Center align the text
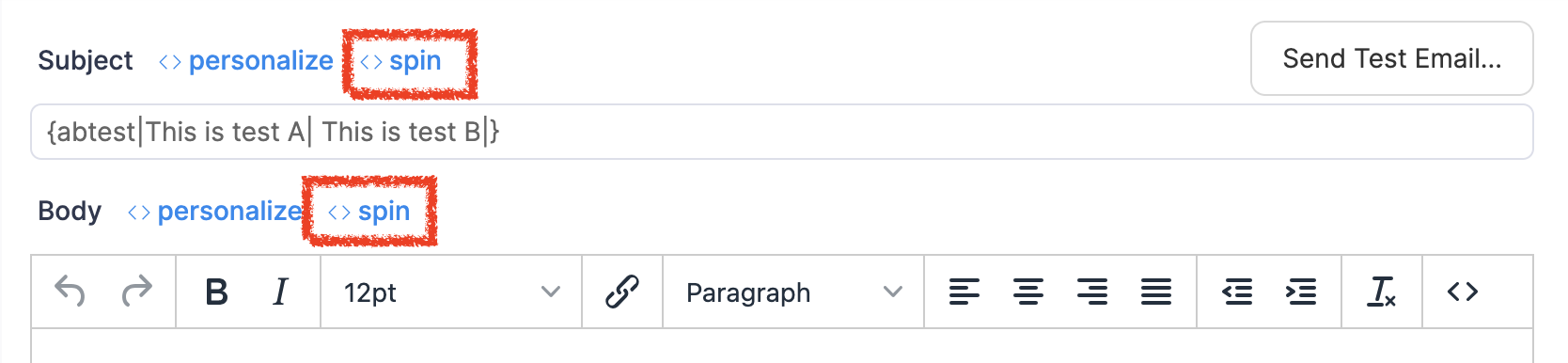Image resolution: width=1568 pixels, height=363 pixels. click(1028, 292)
